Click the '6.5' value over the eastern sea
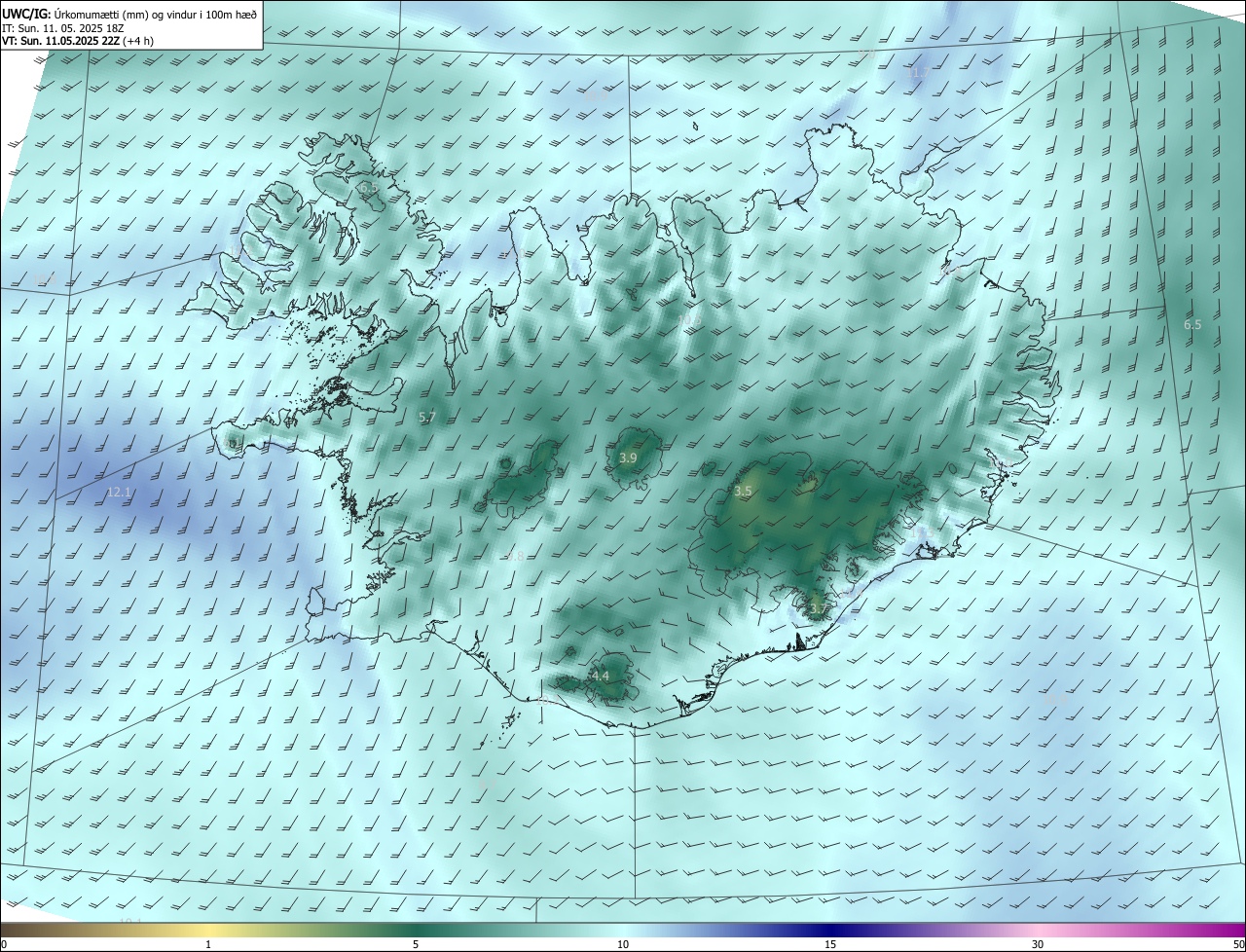This screenshot has height=952, width=1246. (x=1192, y=324)
